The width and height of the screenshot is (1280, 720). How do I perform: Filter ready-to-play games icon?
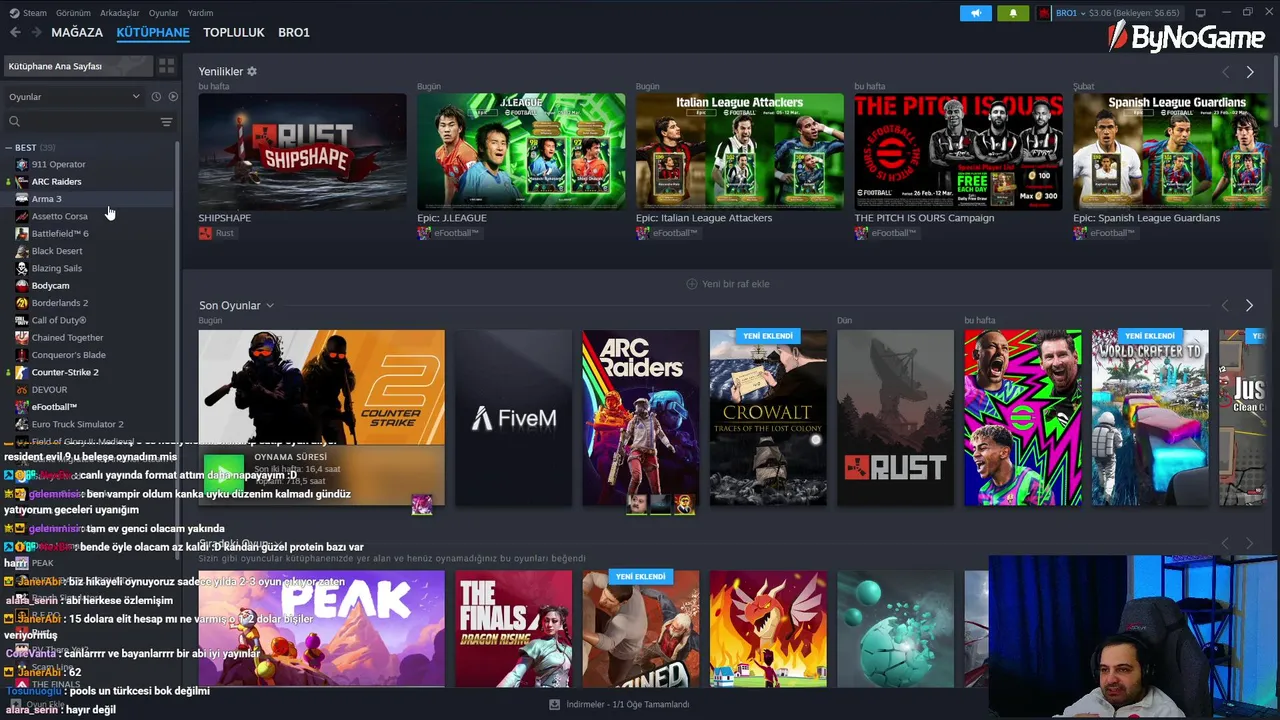coord(173,97)
